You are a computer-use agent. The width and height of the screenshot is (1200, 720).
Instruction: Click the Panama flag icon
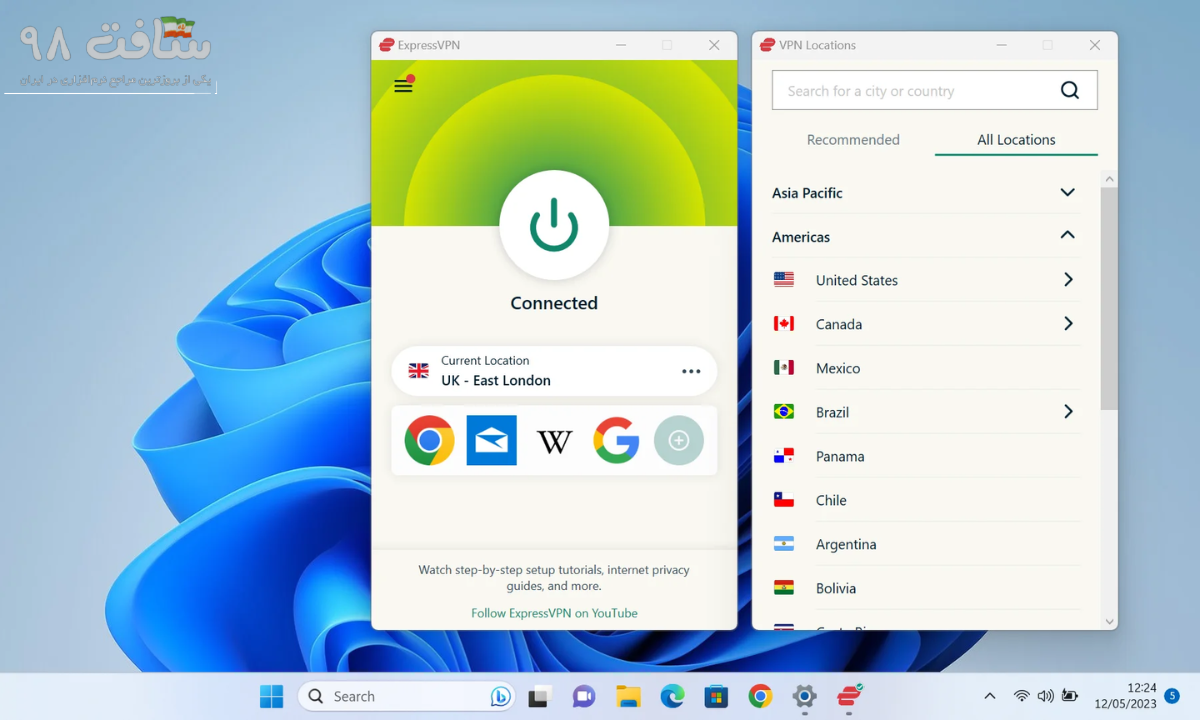point(784,456)
